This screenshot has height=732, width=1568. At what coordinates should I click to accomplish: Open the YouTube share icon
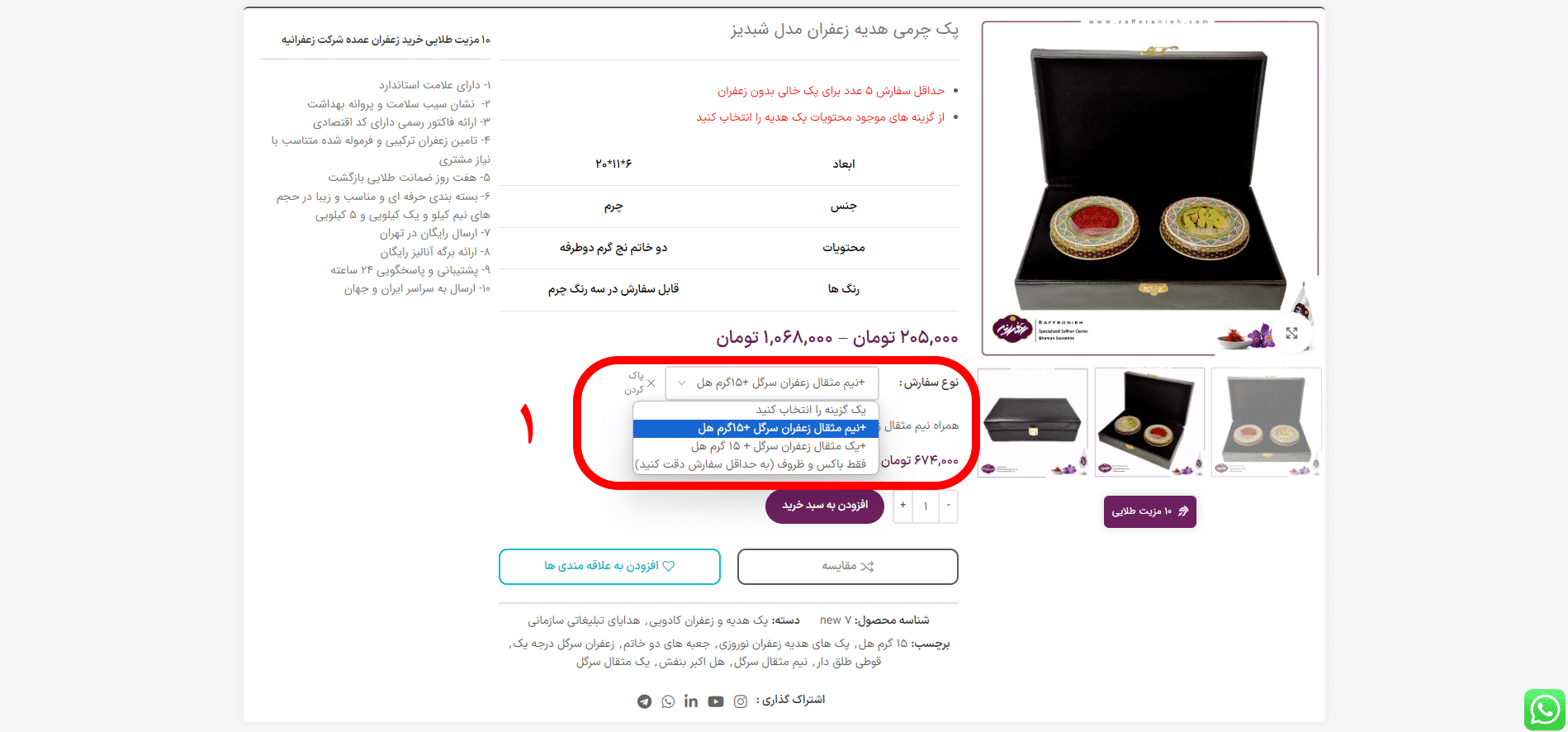pos(716,701)
